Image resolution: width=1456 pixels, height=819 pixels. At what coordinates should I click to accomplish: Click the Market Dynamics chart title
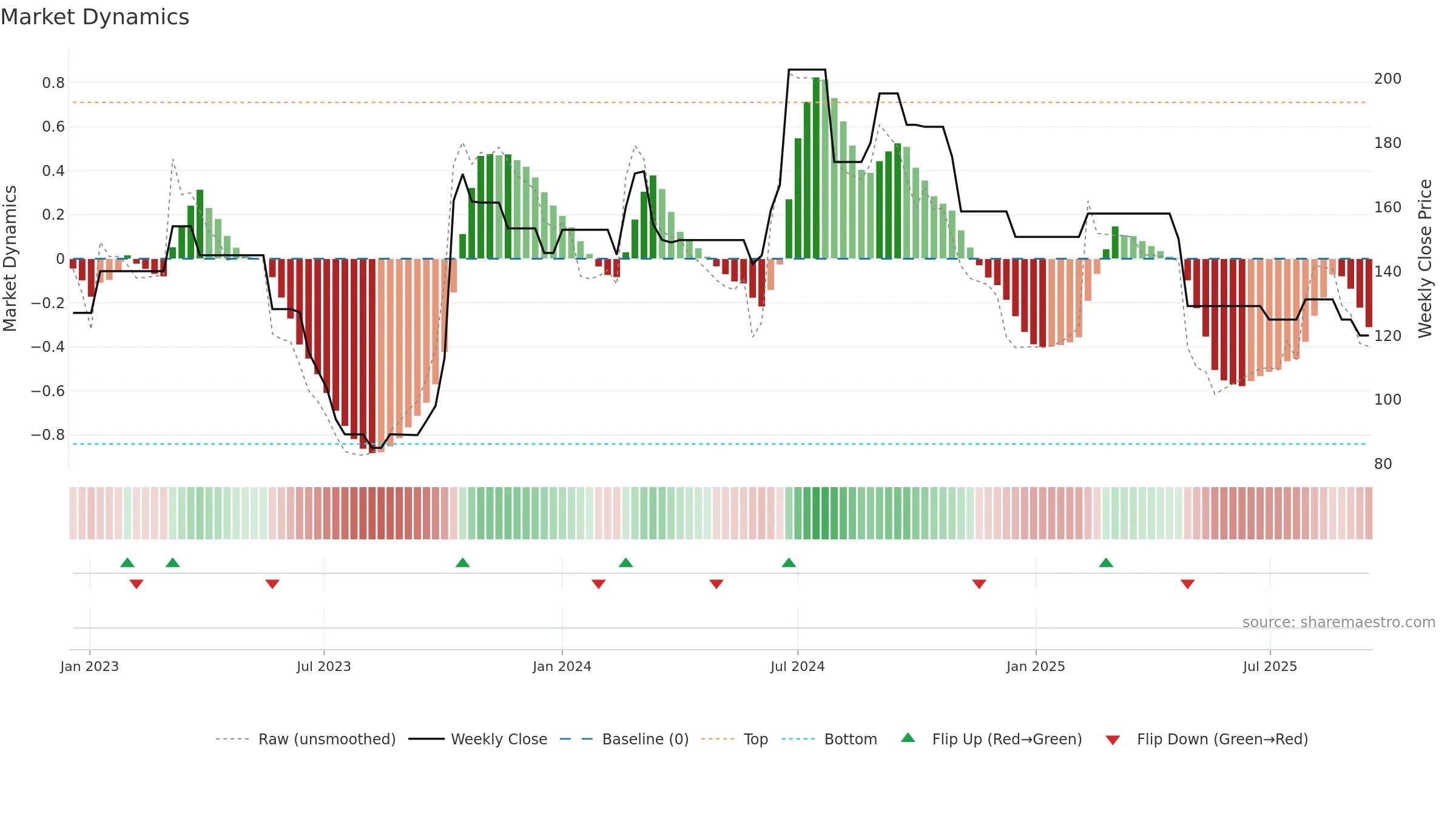pos(95,17)
